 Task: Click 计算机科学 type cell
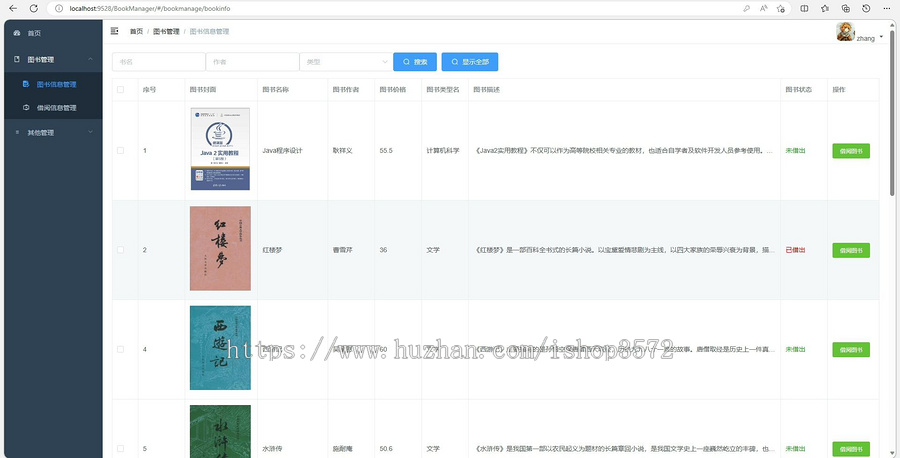443,150
